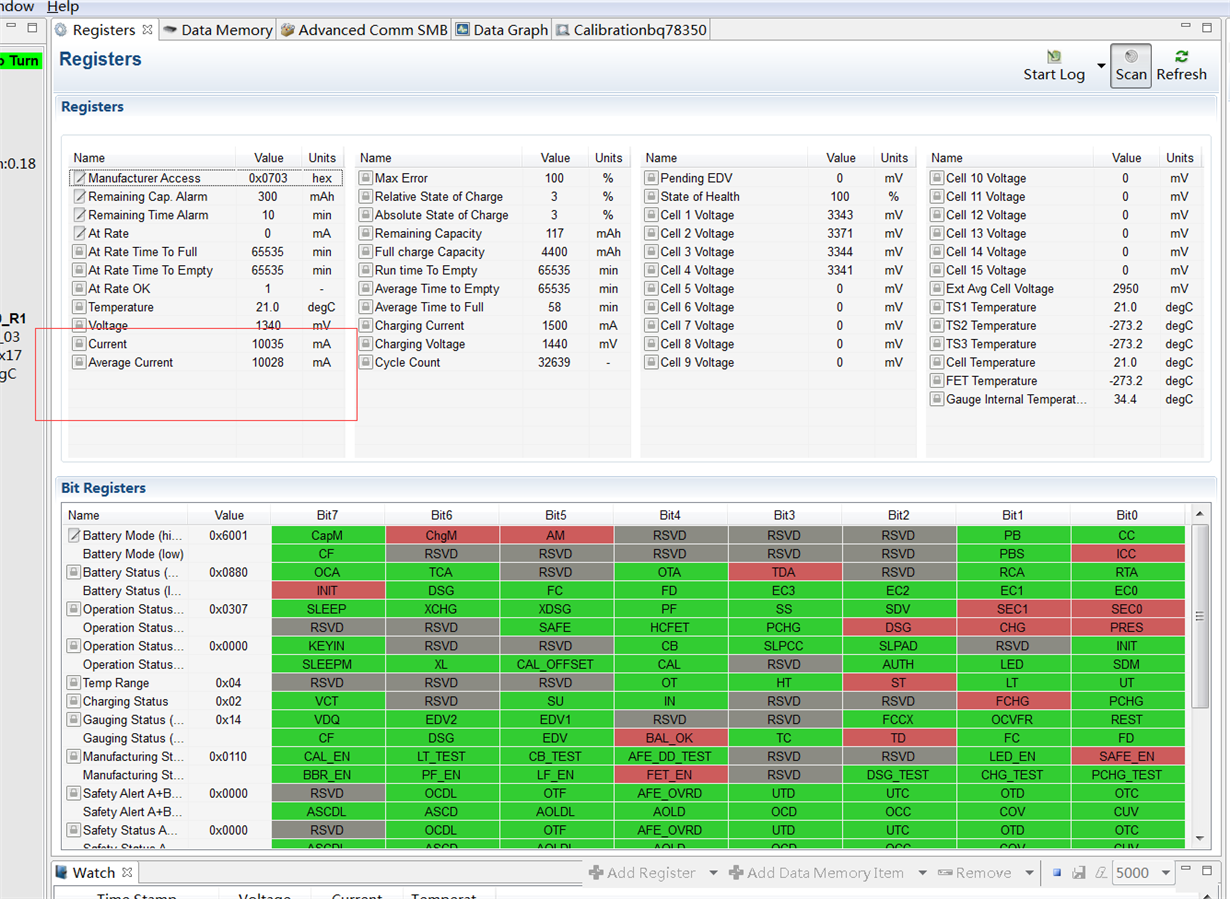Click the lock icon beside State of Health
This screenshot has height=899, width=1230.
click(x=652, y=197)
